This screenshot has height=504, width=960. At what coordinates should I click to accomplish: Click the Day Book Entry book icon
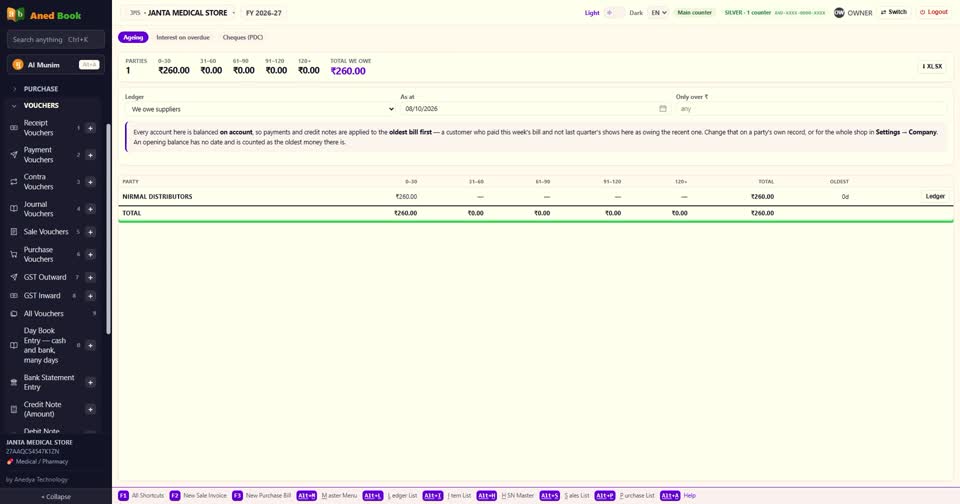point(13,345)
